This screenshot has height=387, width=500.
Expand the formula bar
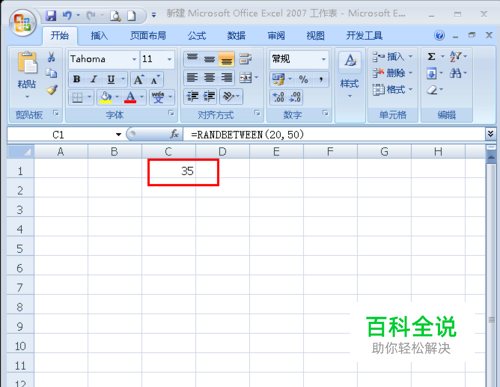point(490,134)
